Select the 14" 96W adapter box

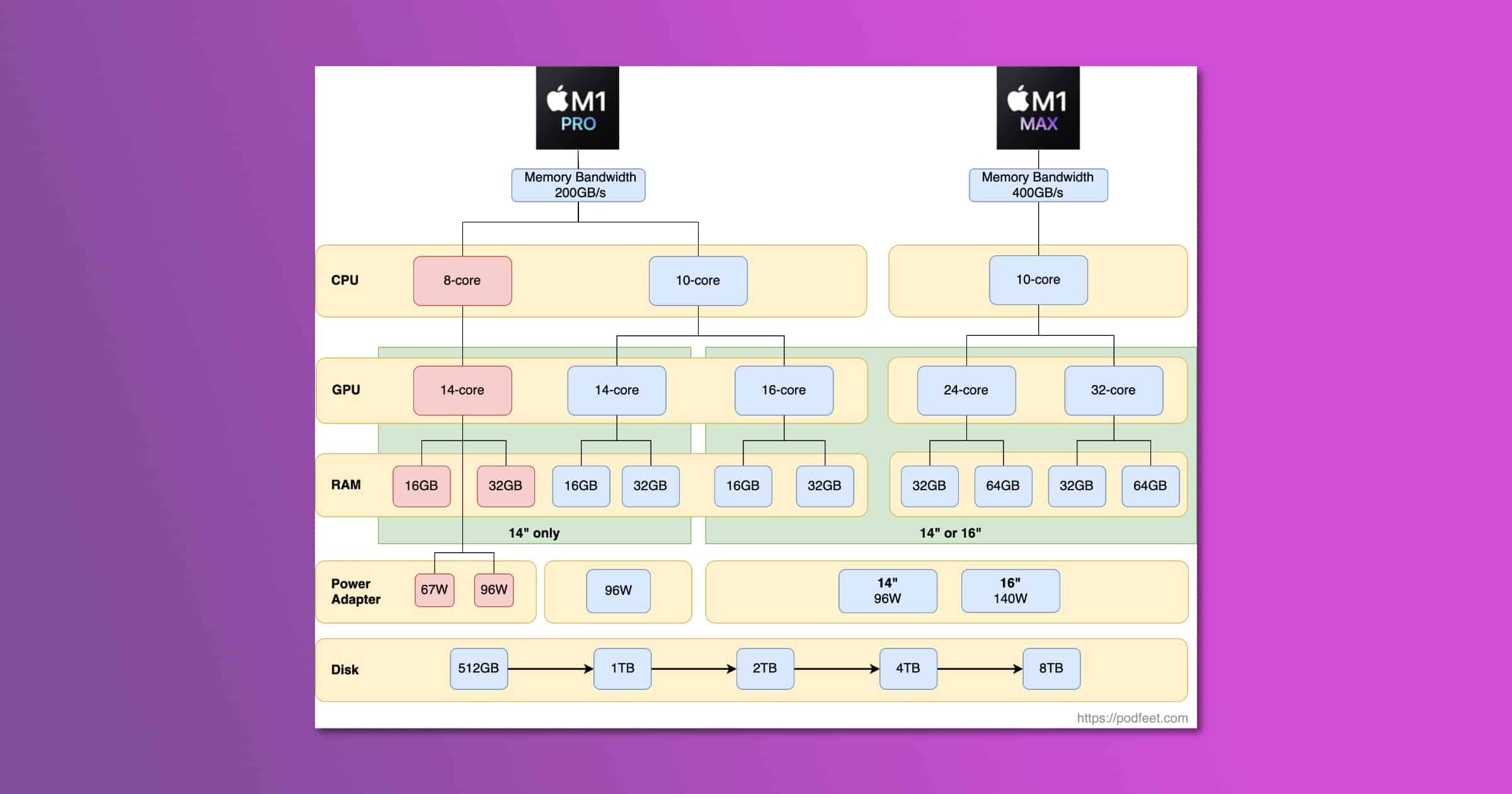click(x=887, y=591)
